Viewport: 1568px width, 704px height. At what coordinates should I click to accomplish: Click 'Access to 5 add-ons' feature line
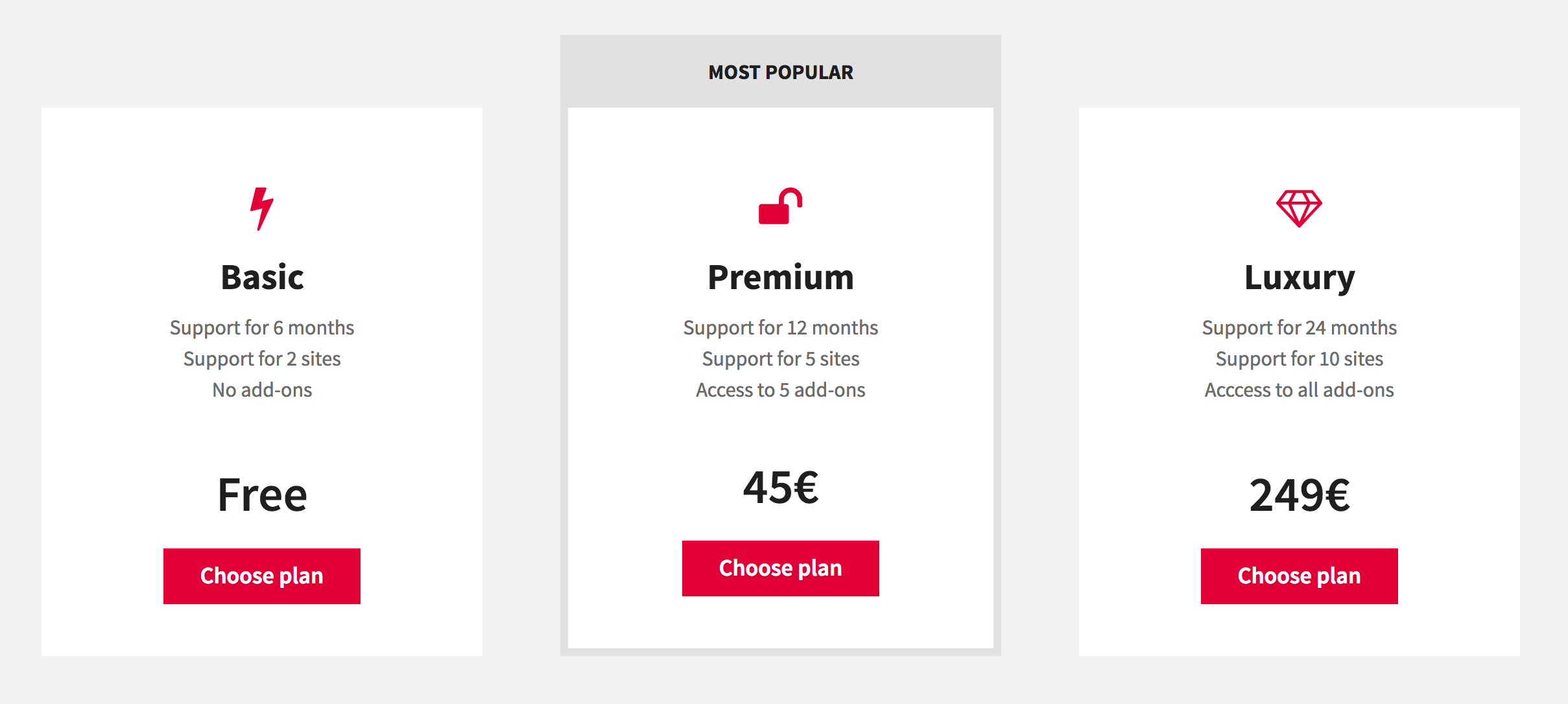point(781,390)
